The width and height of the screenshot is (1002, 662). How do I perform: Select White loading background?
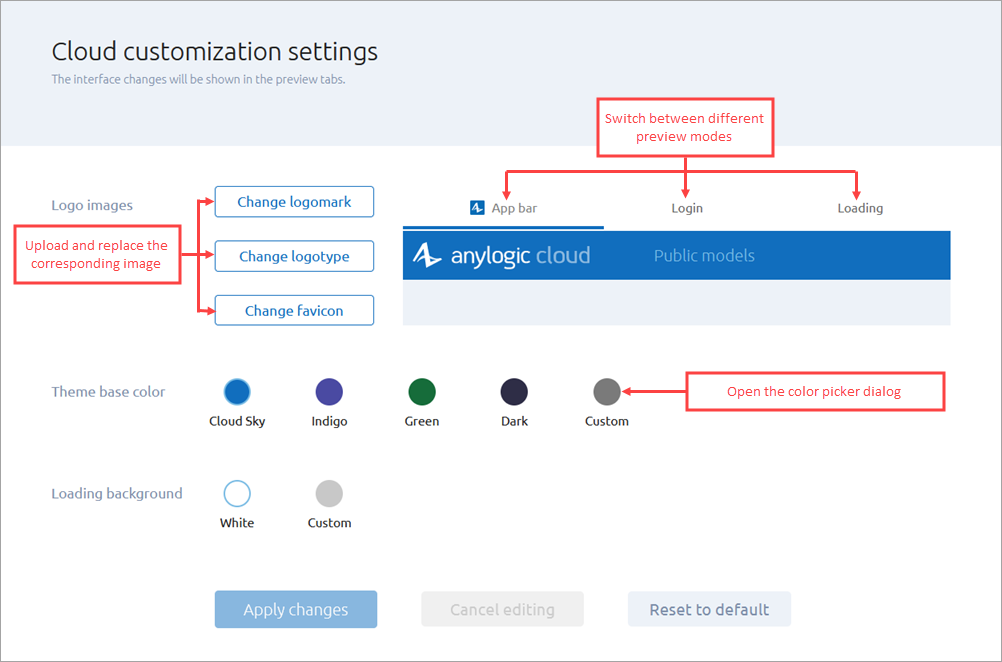[237, 493]
